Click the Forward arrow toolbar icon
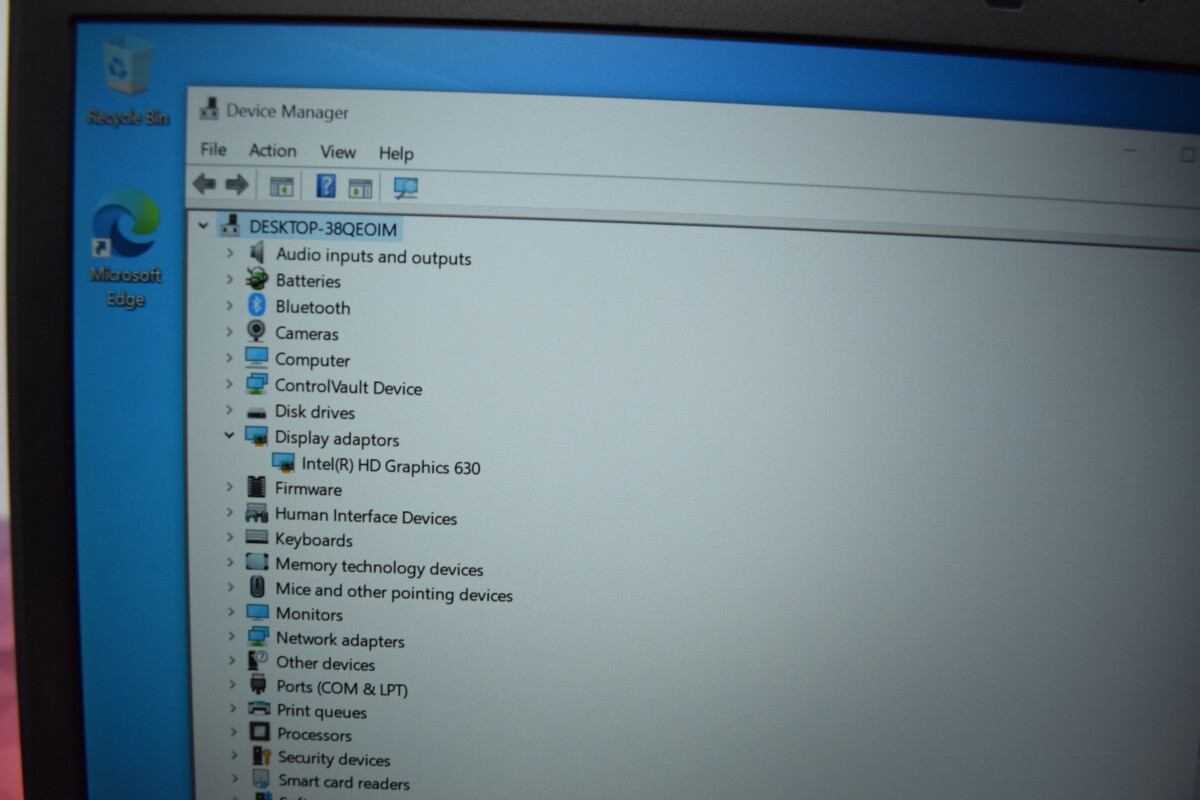 [x=237, y=185]
